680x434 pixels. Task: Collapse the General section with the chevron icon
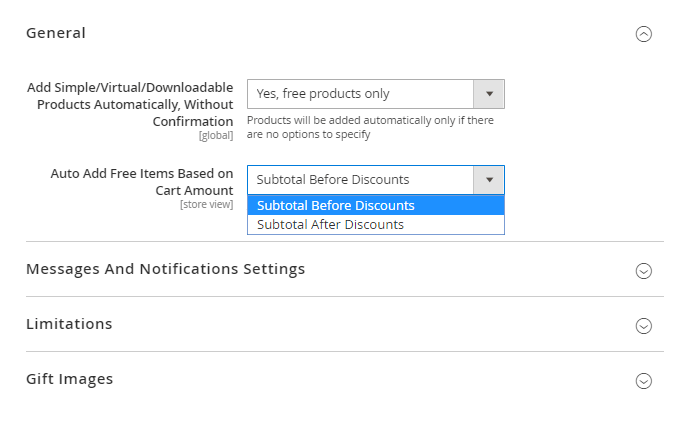(644, 34)
